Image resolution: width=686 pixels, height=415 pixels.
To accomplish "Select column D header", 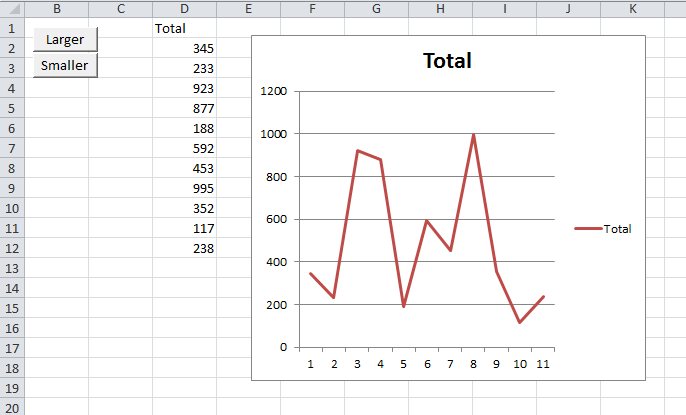I will click(185, 9).
